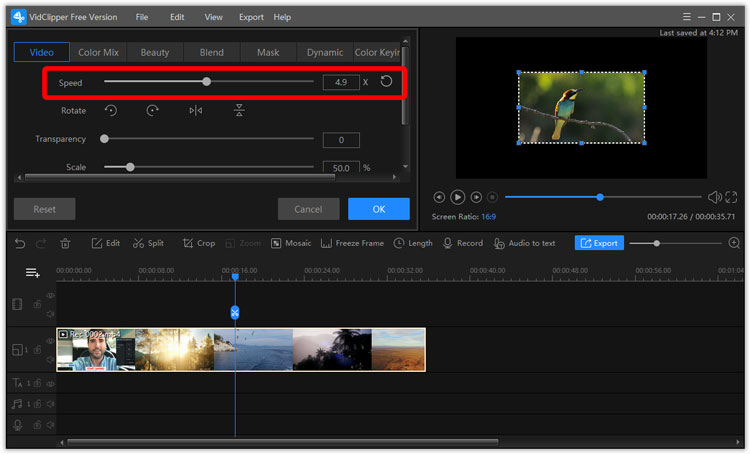This screenshot has width=750, height=454.
Task: Switch to the Blend tab
Action: (x=211, y=52)
